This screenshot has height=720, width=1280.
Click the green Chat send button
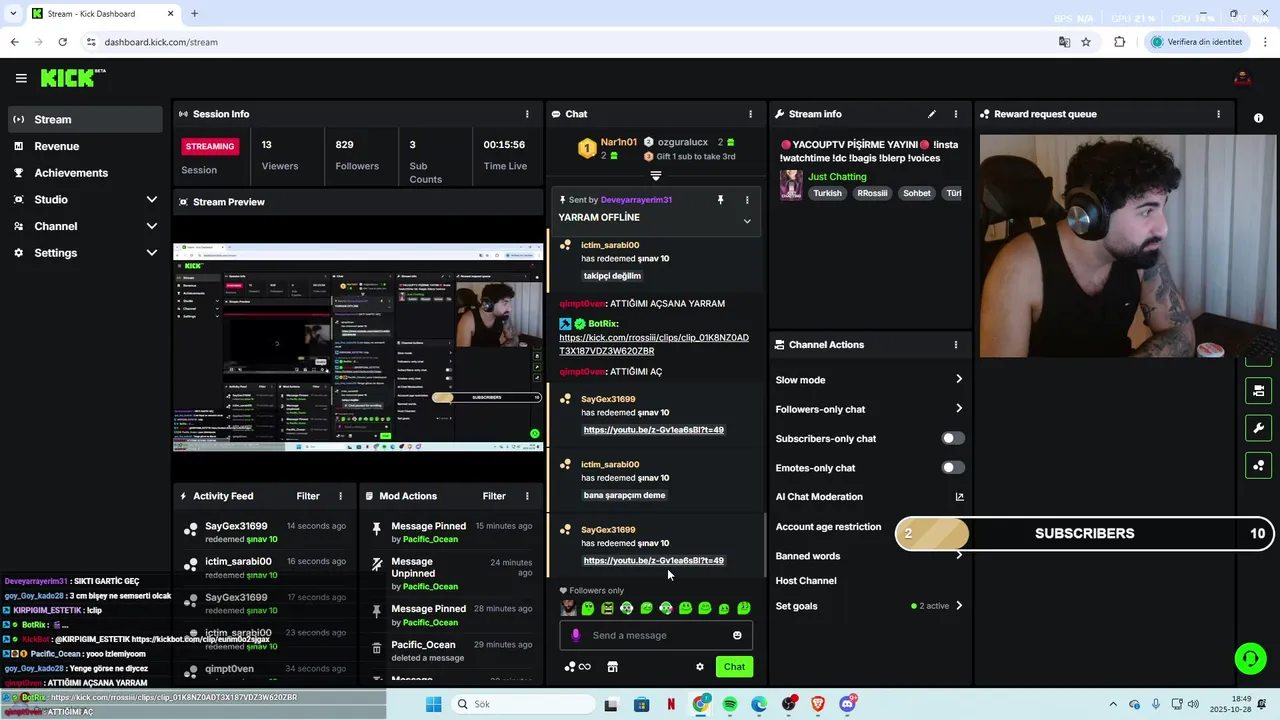[x=734, y=667]
